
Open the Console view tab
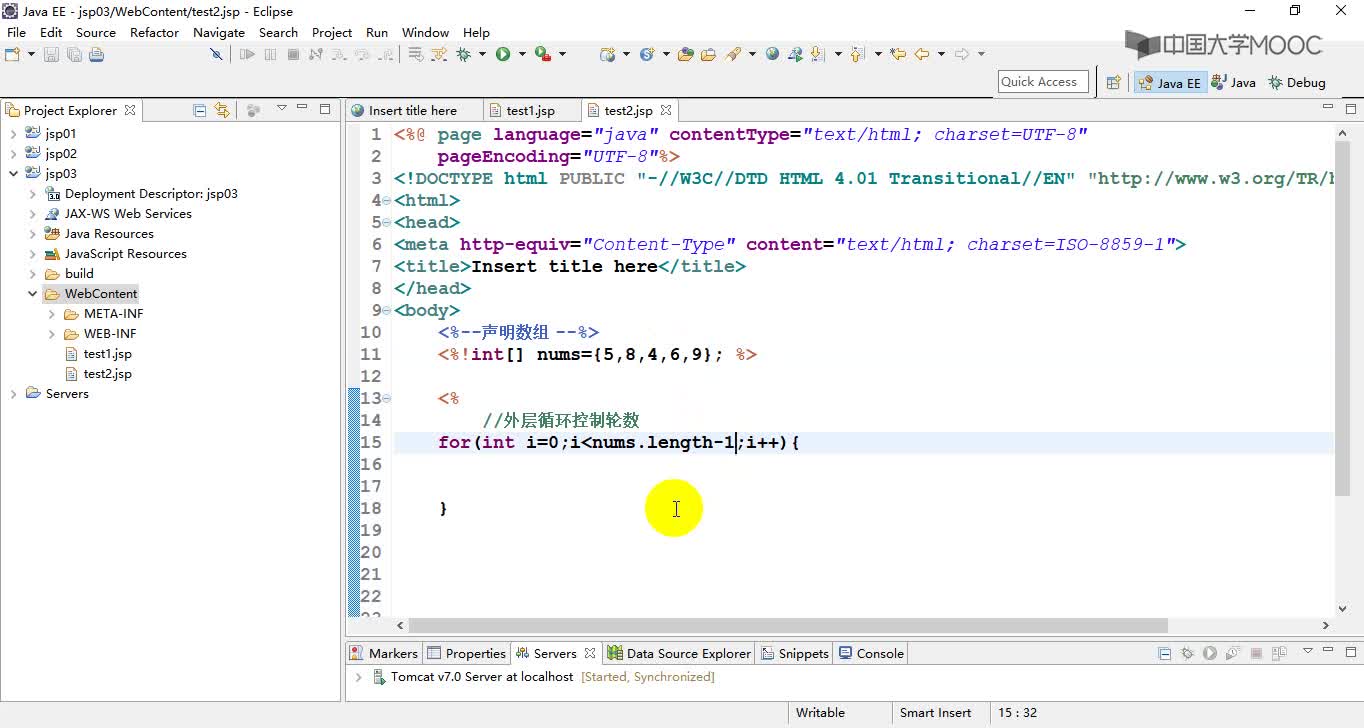(x=871, y=653)
